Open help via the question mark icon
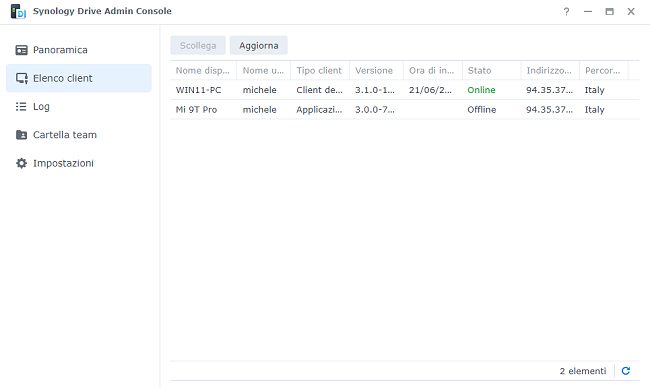The image size is (650, 387). (x=566, y=11)
